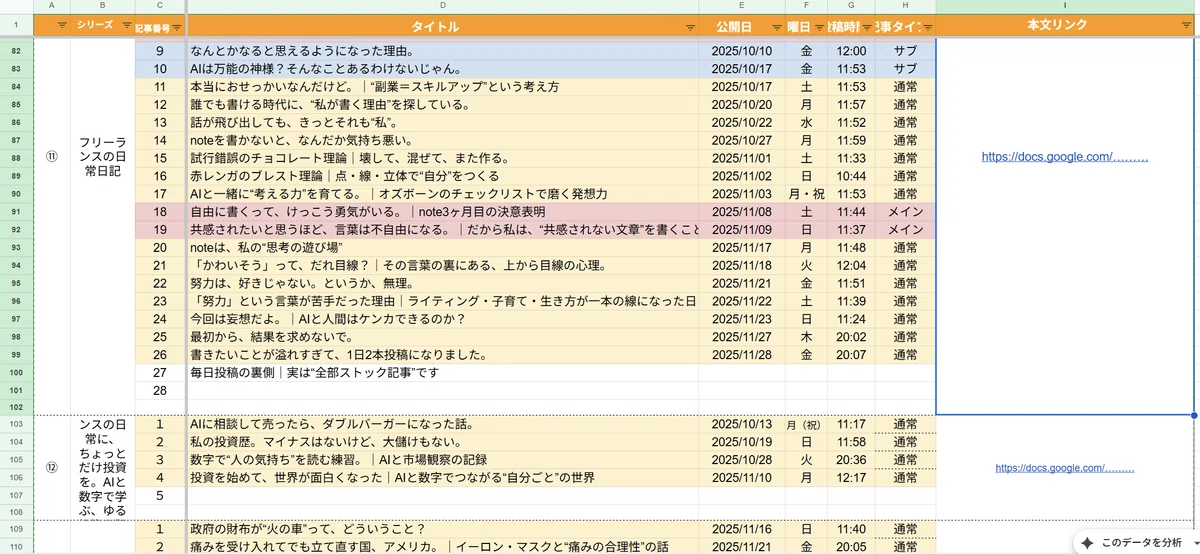The height and width of the screenshot is (554, 1200).
Task: Click weekday cell '月（祝）'
Action: 806,424
